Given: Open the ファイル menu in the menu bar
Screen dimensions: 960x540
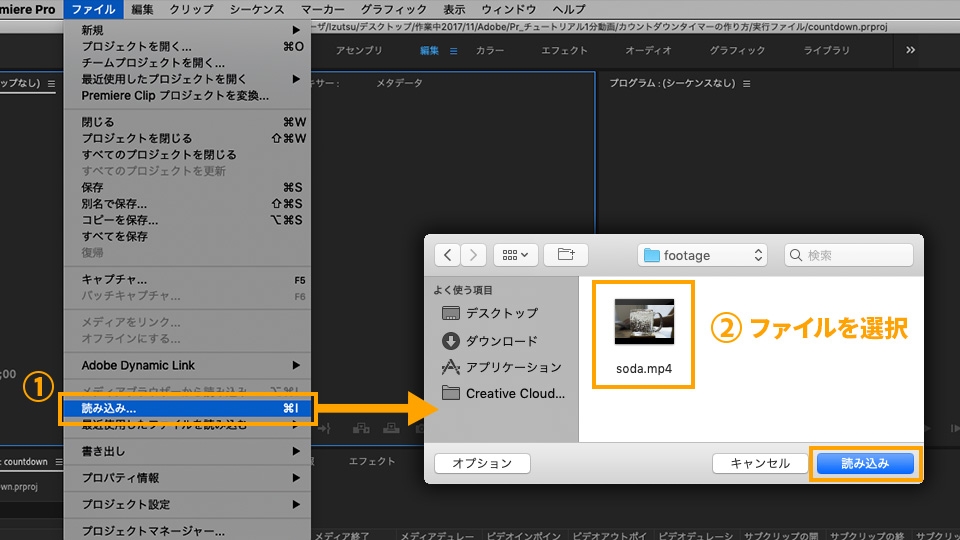Looking at the screenshot, I should (x=93, y=9).
